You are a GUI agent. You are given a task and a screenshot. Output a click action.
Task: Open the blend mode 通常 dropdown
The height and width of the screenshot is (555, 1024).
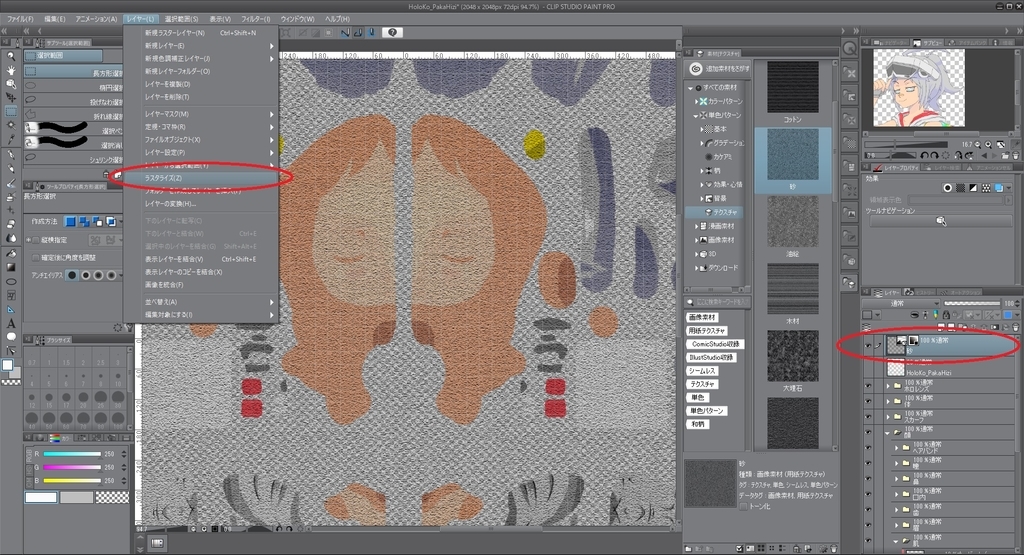[901, 303]
